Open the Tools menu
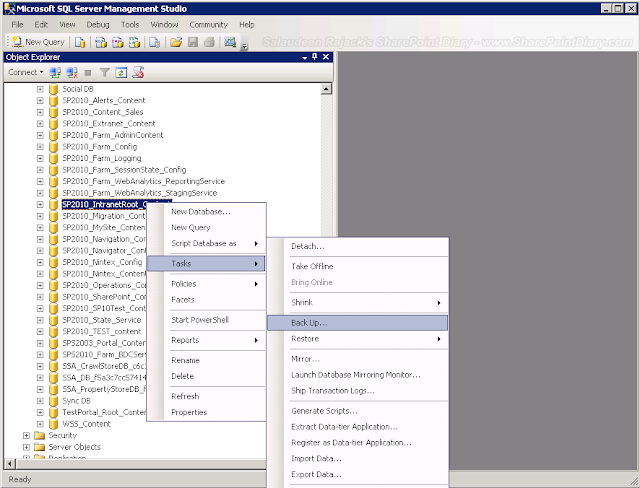 [x=130, y=24]
